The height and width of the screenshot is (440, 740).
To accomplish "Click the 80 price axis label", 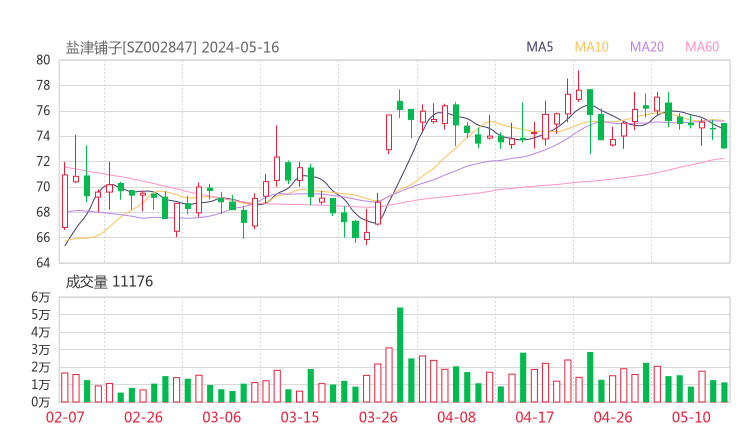I will pos(43,60).
